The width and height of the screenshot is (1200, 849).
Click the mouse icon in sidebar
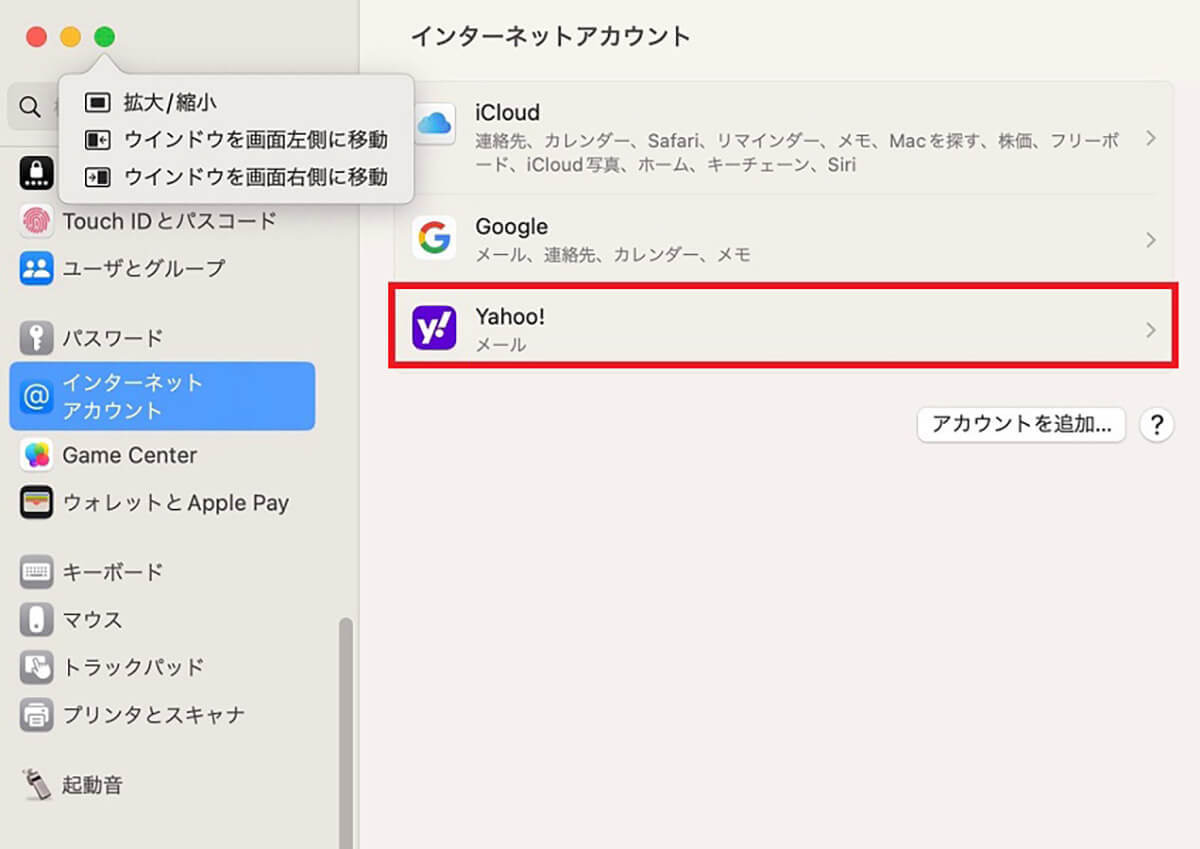36,620
